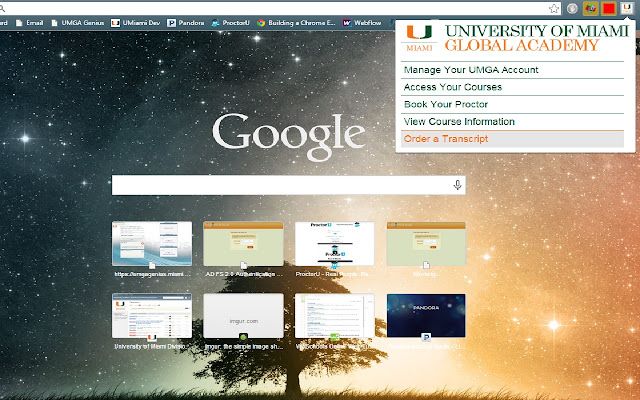The image size is (640, 400).
Task: Click the Google logo
Action: click(289, 136)
